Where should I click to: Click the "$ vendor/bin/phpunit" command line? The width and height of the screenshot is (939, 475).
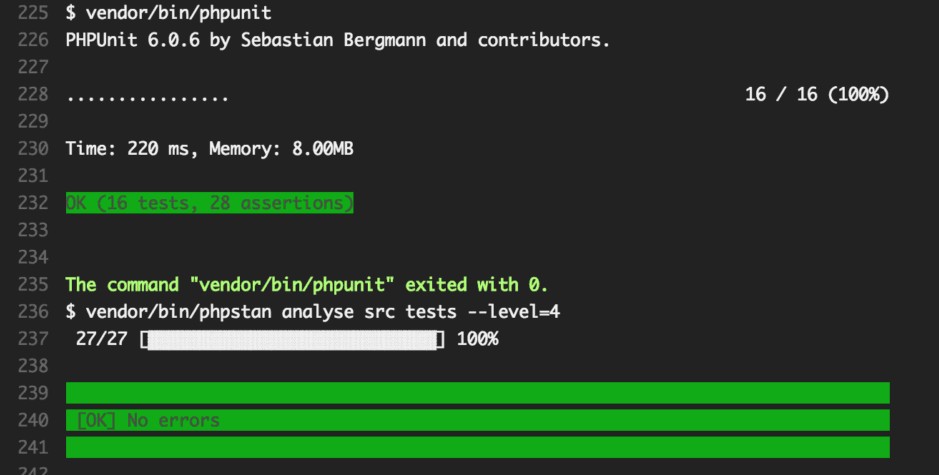tap(168, 14)
